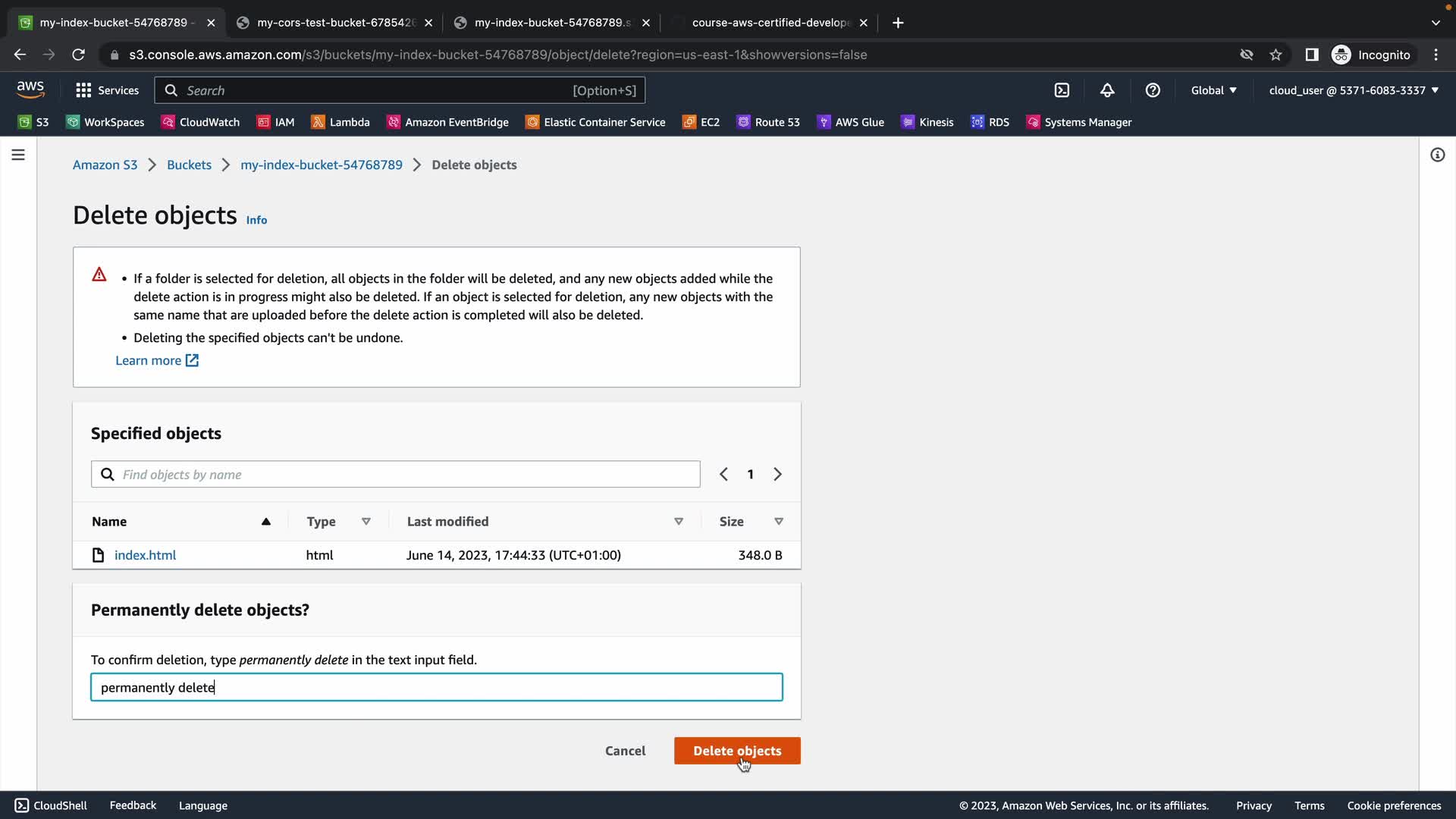This screenshot has height=819, width=1456.
Task: Sort by Name column ascending arrow
Action: pos(266,522)
